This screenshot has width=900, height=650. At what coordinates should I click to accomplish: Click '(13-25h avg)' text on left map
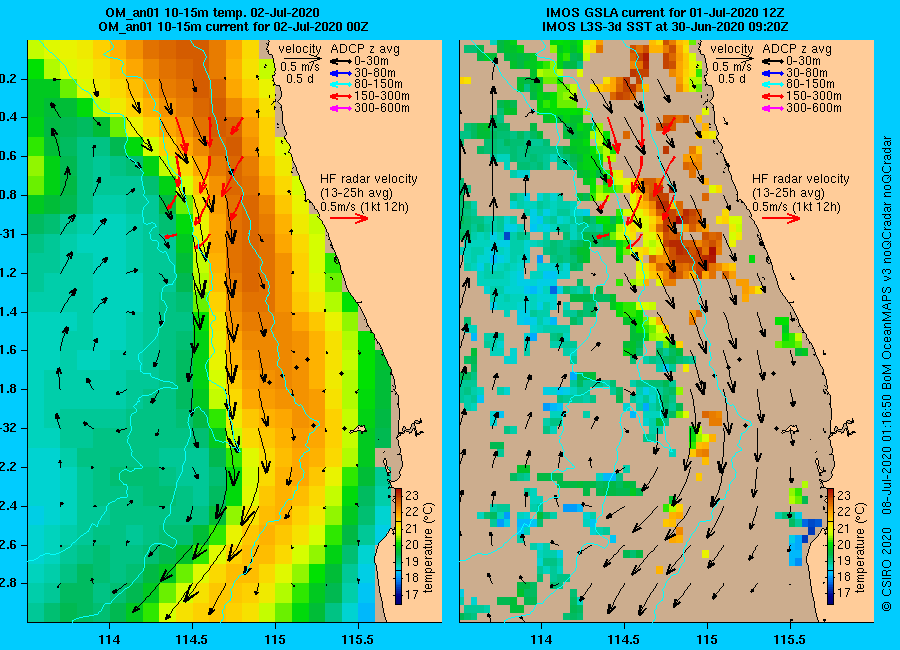356,192
